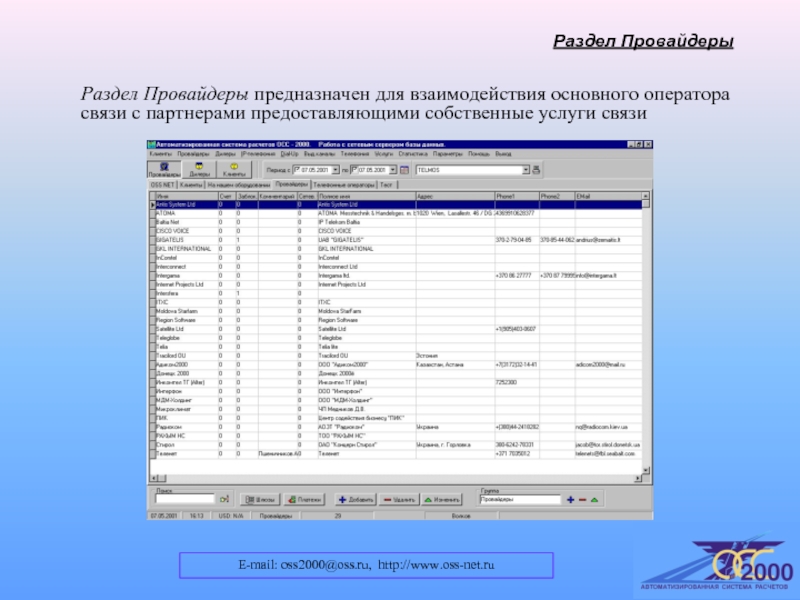
Task: Click the printer icon next to TELMOS
Action: click(x=535, y=171)
